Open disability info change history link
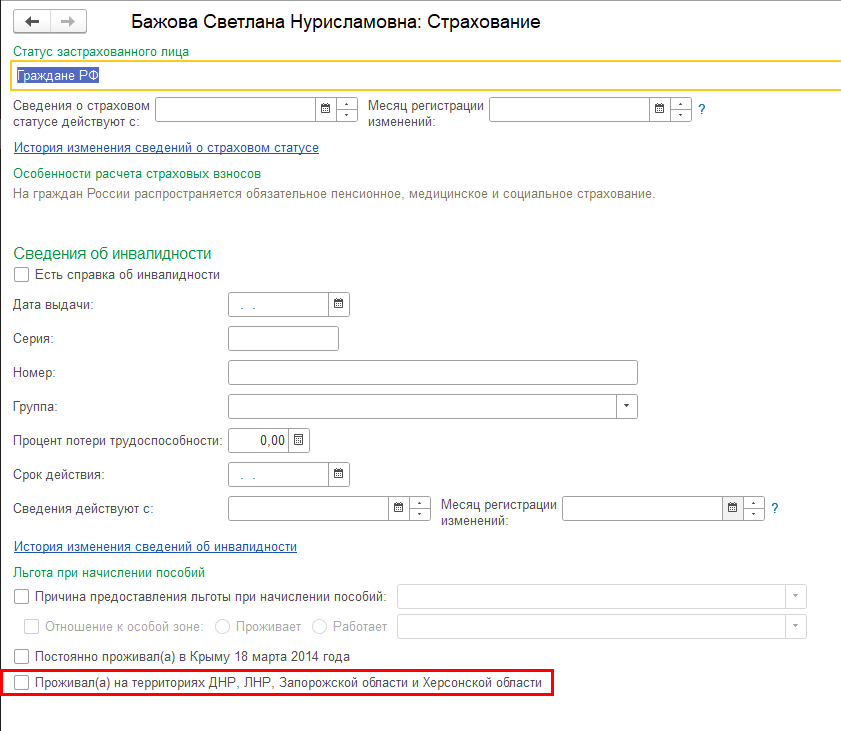The image size is (841, 731). pyautogui.click(x=155, y=547)
